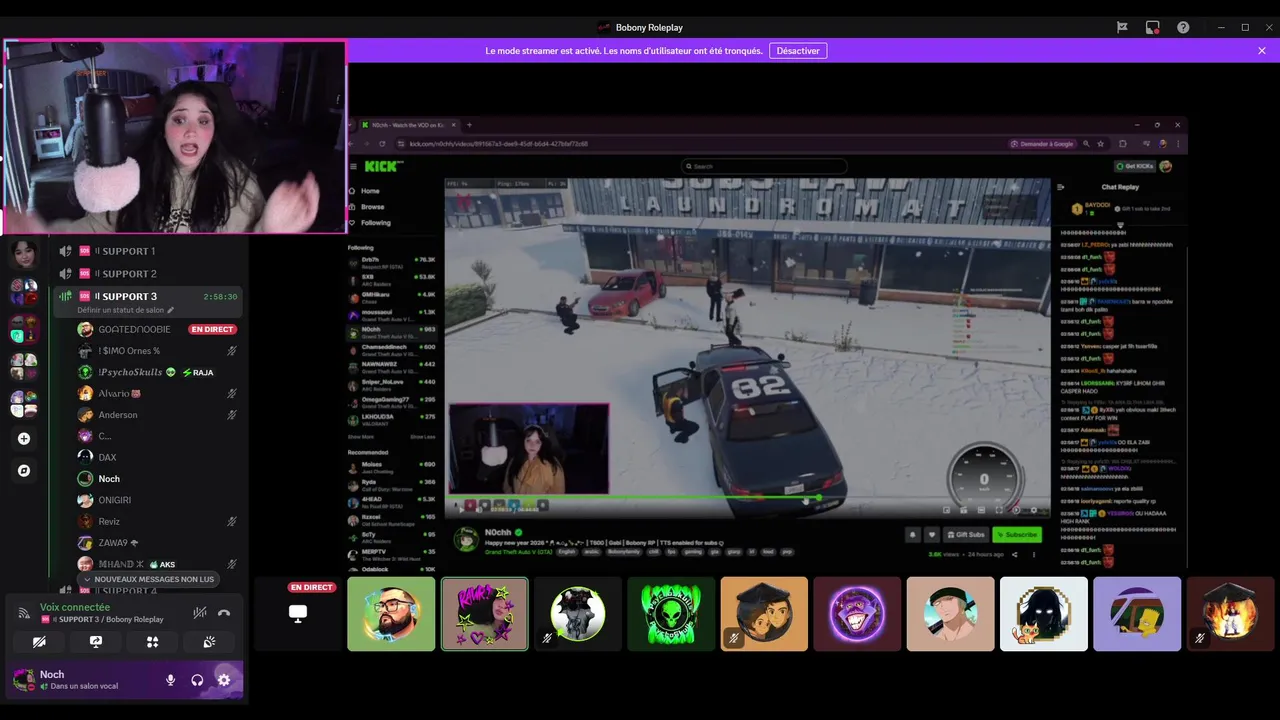Select the SUPPORT 3 voice channel

[x=150, y=296]
